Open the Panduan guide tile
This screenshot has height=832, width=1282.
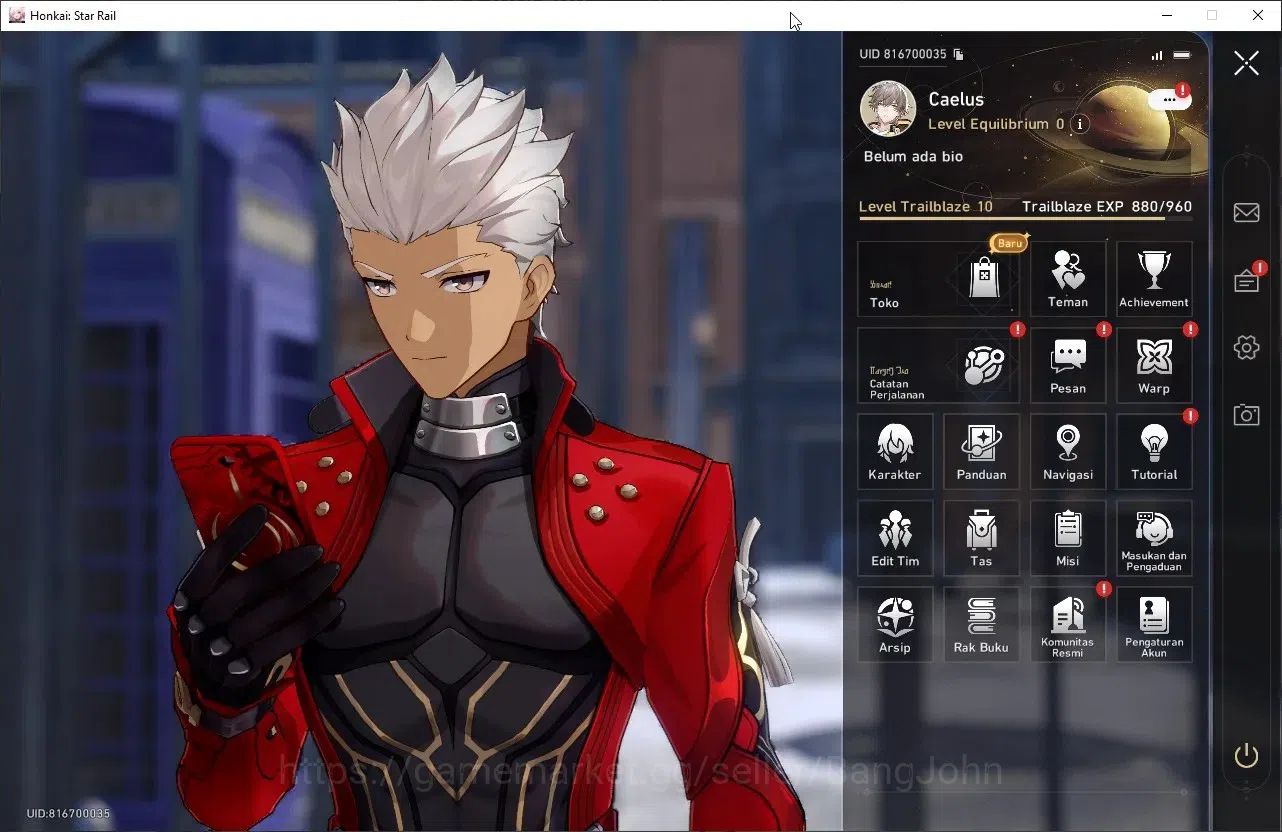coord(981,452)
